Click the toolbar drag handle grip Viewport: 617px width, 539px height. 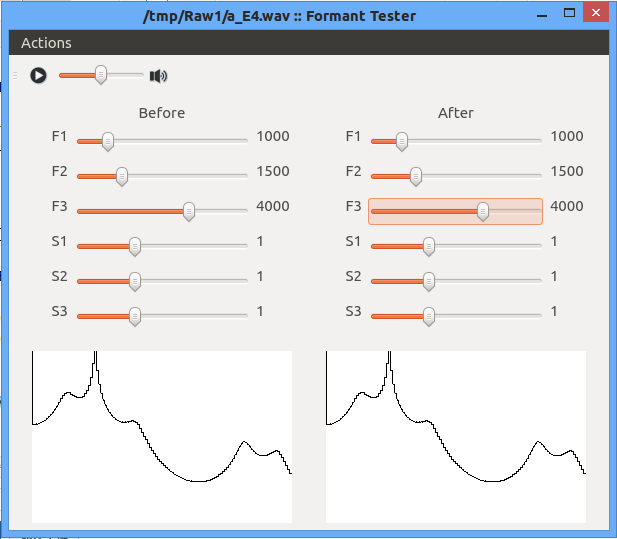pyautogui.click(x=15, y=76)
